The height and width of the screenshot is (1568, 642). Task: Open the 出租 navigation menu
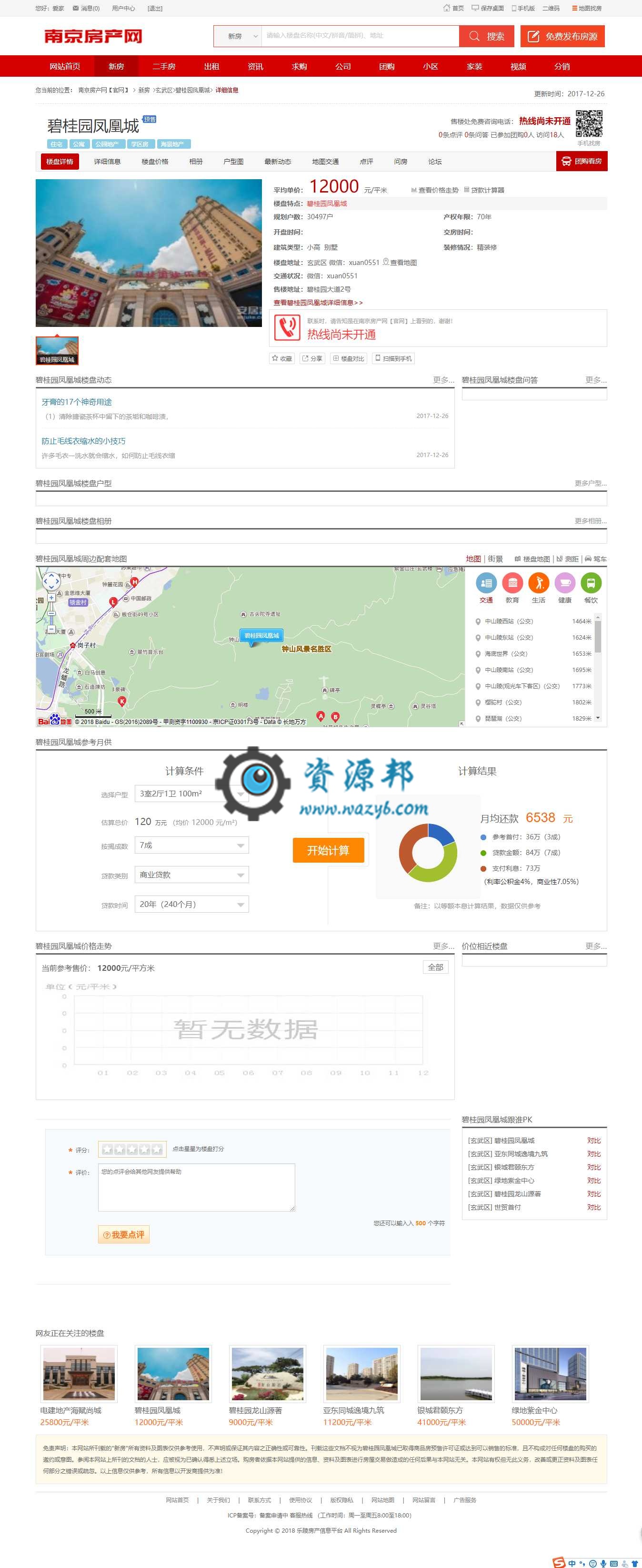click(x=211, y=66)
